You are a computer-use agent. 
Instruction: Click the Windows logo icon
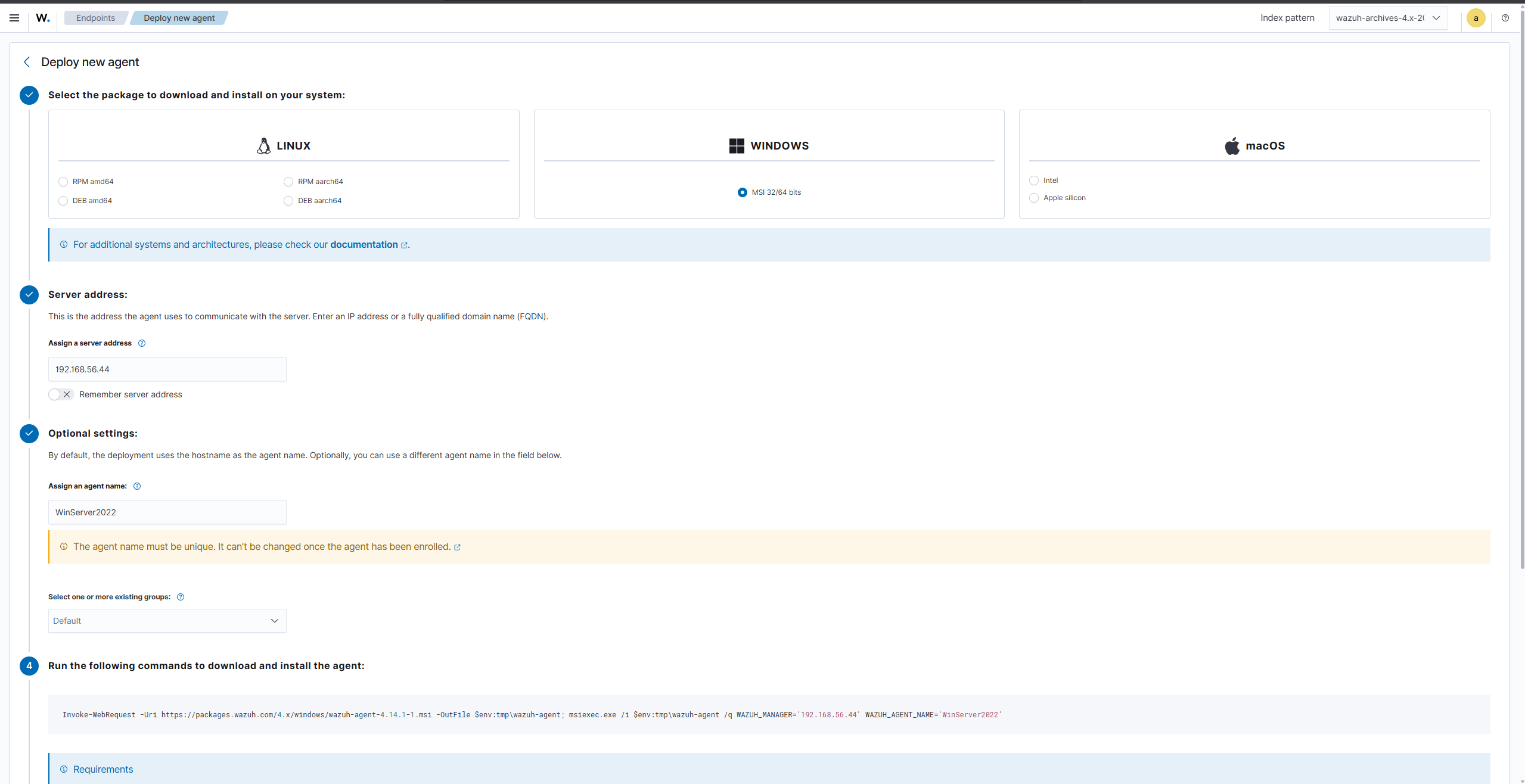click(x=737, y=146)
